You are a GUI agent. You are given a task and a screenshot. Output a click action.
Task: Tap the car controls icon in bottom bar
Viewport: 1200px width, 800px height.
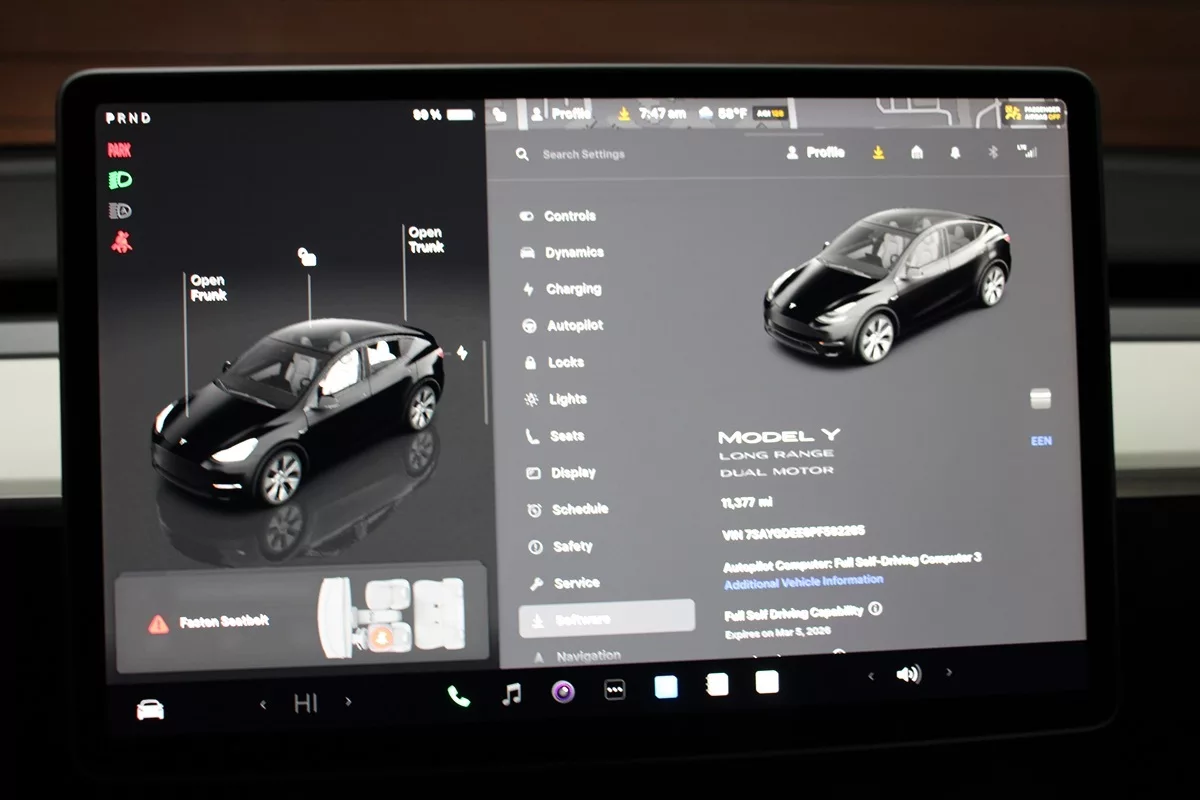click(150, 709)
